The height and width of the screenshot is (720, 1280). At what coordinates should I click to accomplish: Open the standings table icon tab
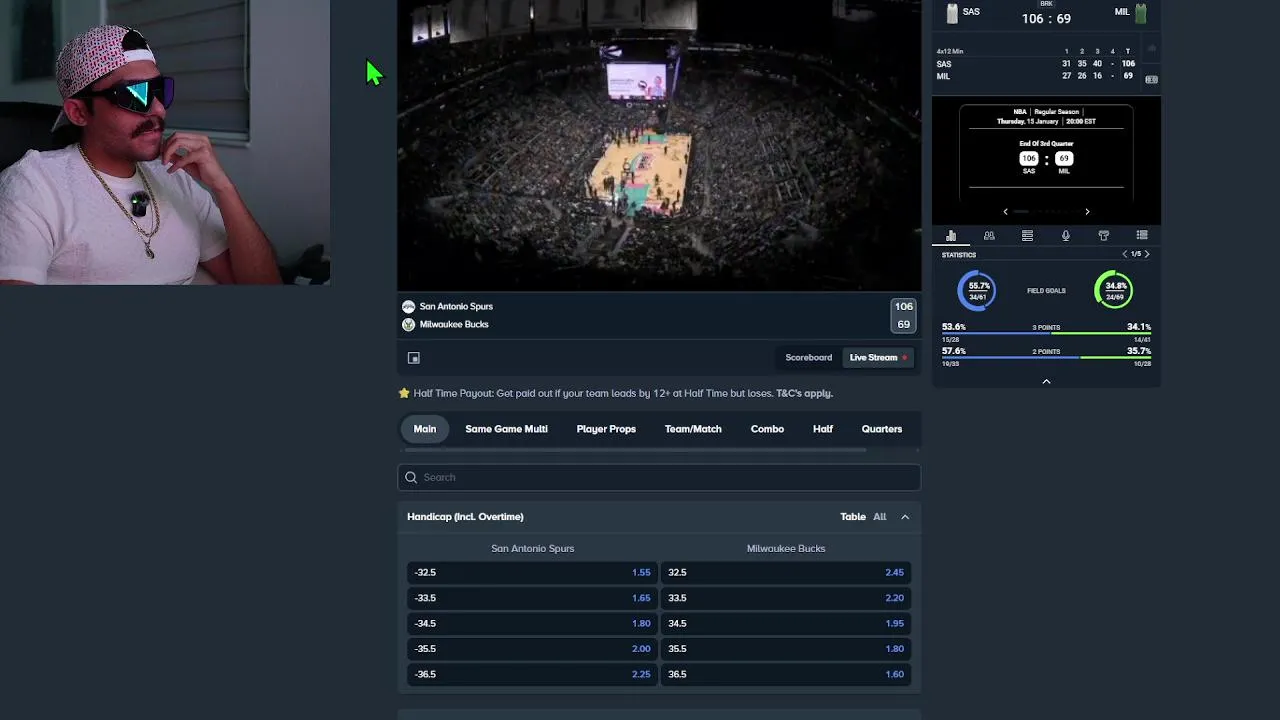coord(1027,236)
